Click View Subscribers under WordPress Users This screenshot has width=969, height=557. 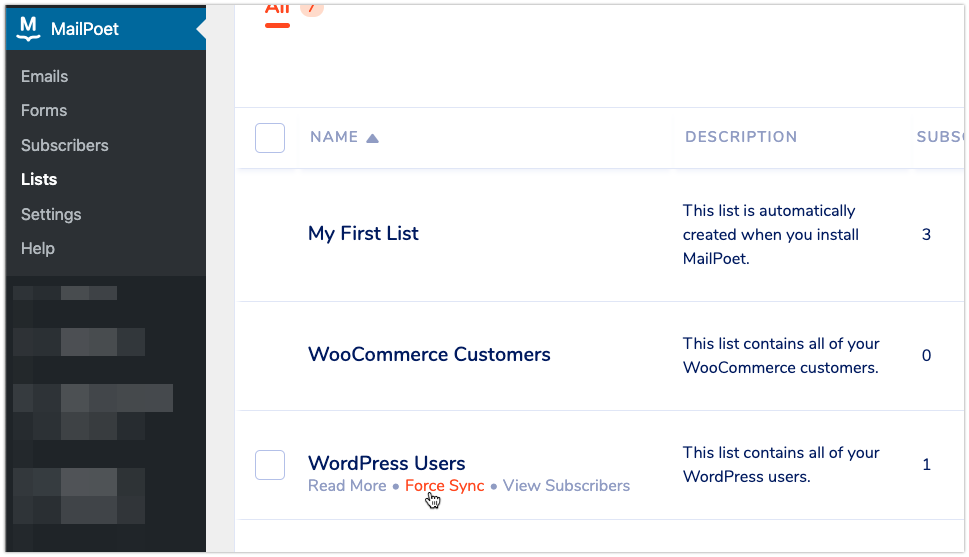566,486
